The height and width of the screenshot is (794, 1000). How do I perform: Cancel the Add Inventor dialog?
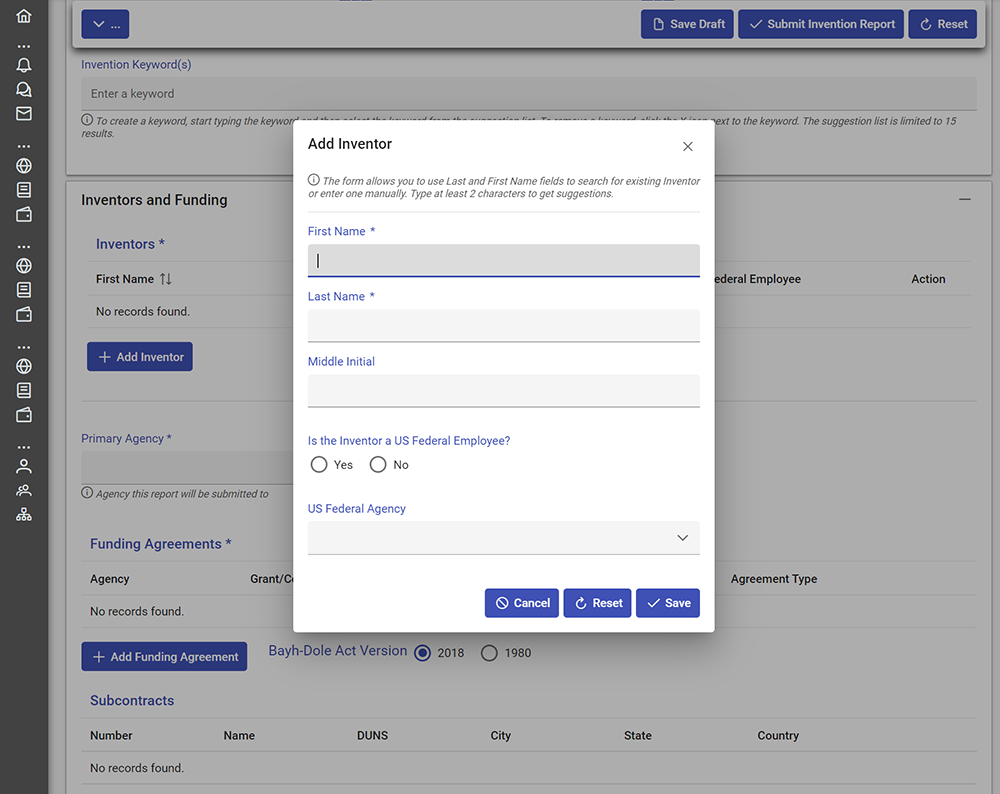coord(521,603)
